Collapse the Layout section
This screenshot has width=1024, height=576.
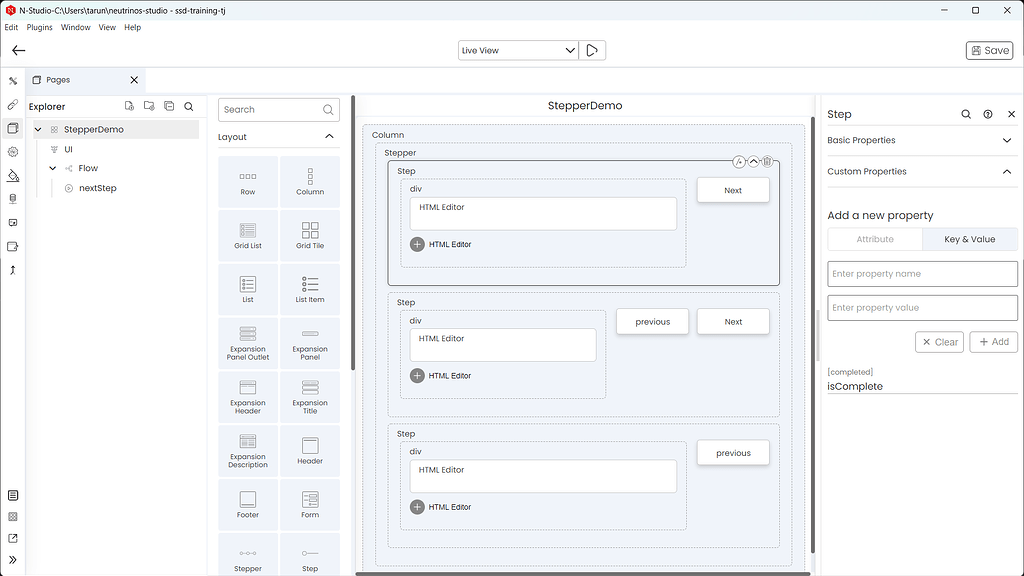[x=329, y=136]
